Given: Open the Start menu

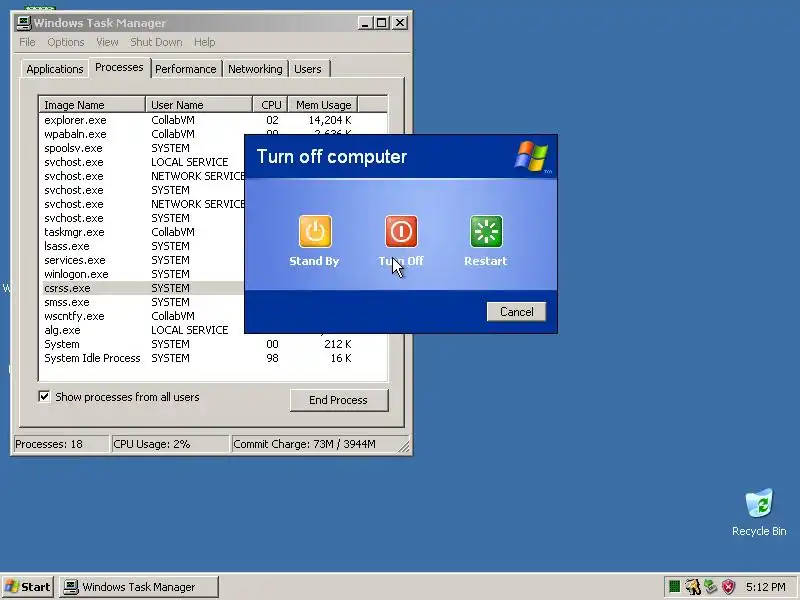Looking at the screenshot, I should click(x=28, y=587).
